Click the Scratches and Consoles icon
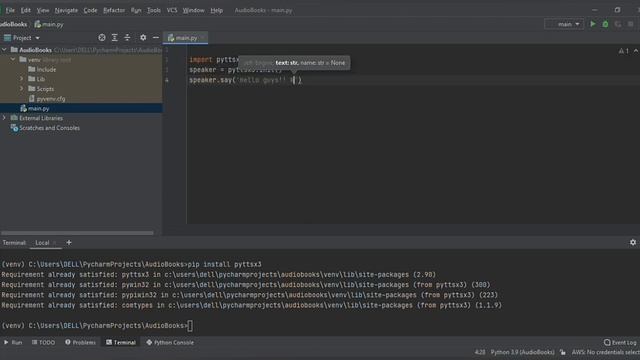640x360 pixels. [x=14, y=128]
